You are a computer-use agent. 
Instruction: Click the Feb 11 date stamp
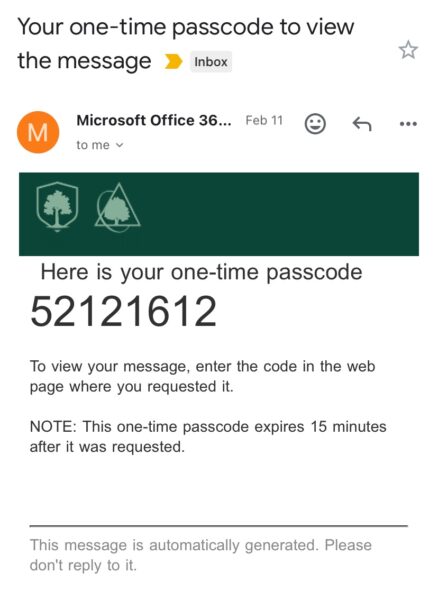point(264,121)
